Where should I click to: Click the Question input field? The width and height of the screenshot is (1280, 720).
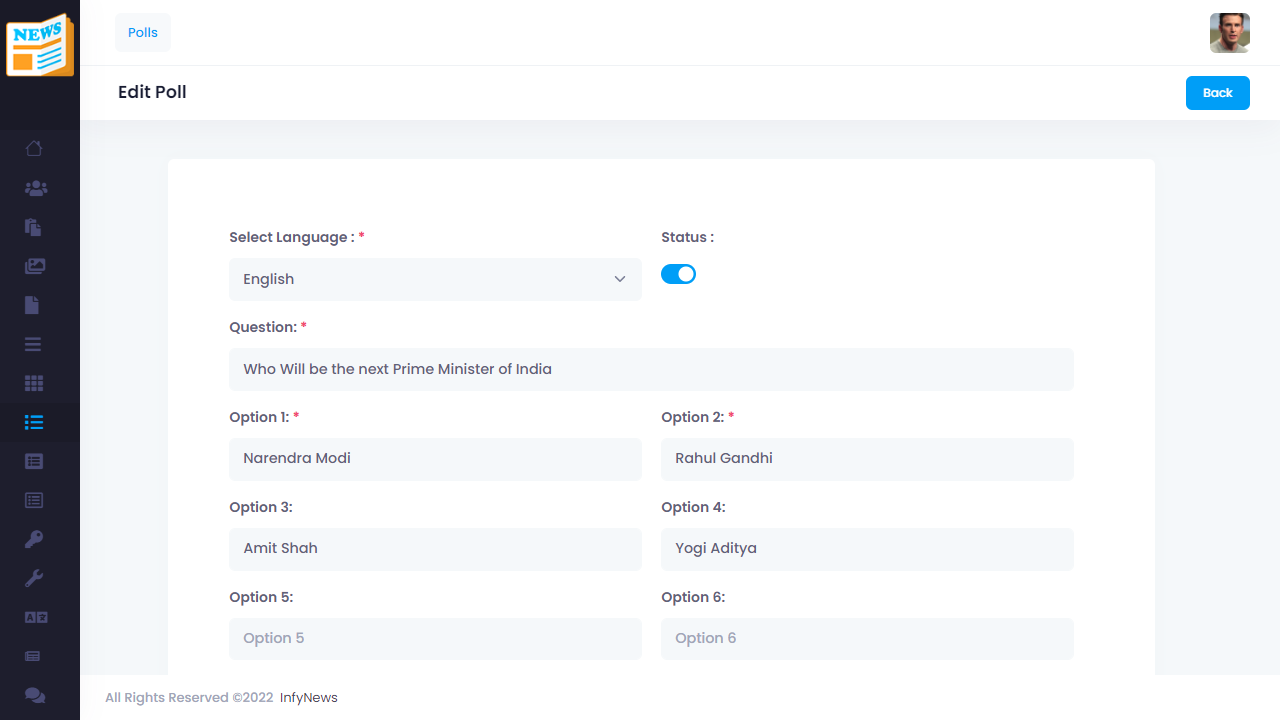coord(651,369)
